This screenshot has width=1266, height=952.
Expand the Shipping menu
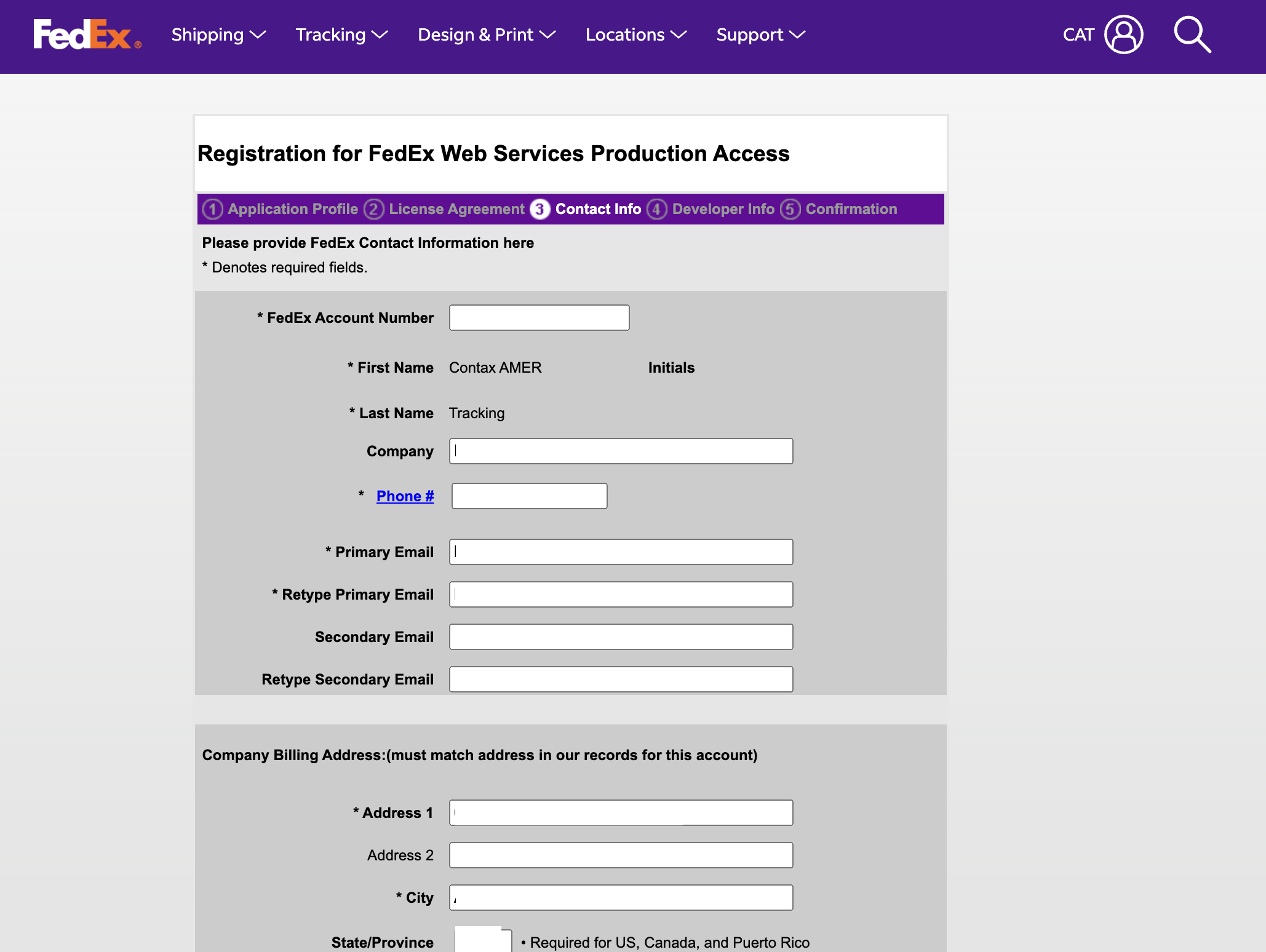tap(218, 34)
